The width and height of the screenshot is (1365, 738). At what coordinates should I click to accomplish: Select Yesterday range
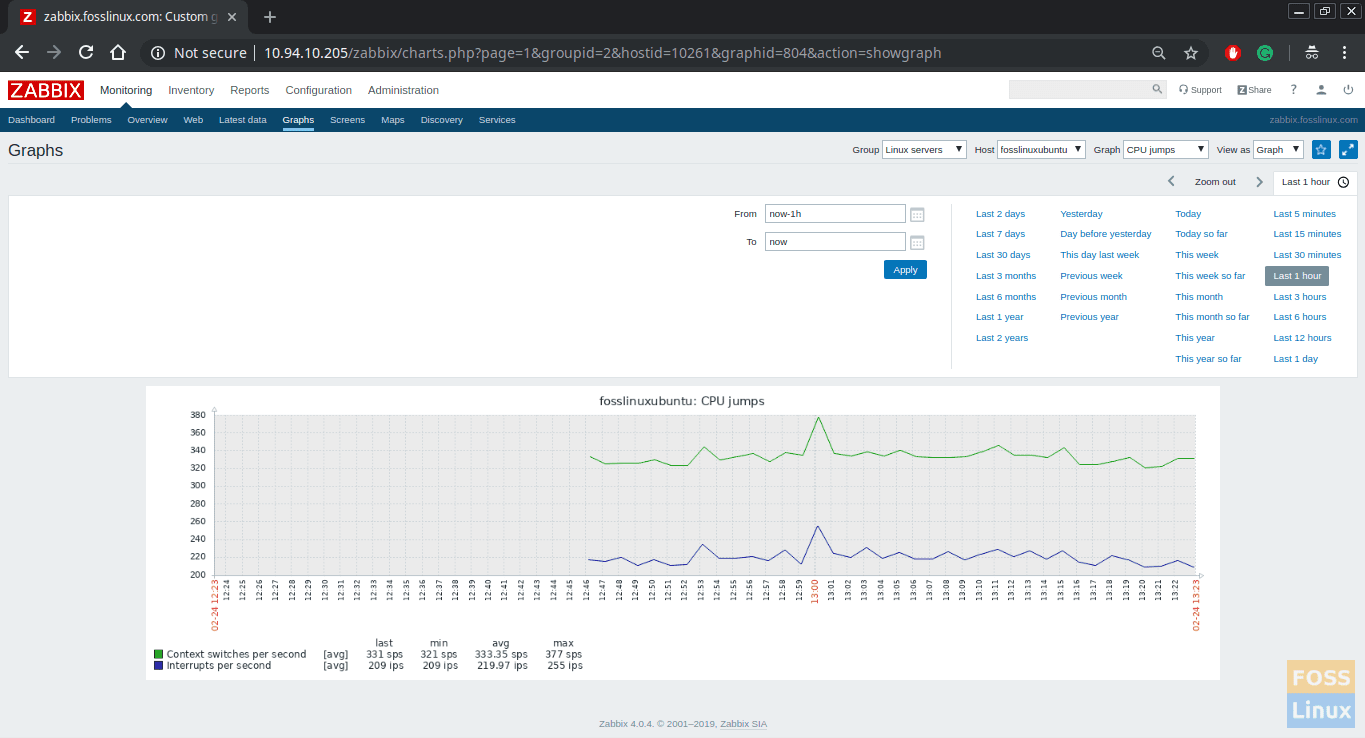click(x=1081, y=214)
